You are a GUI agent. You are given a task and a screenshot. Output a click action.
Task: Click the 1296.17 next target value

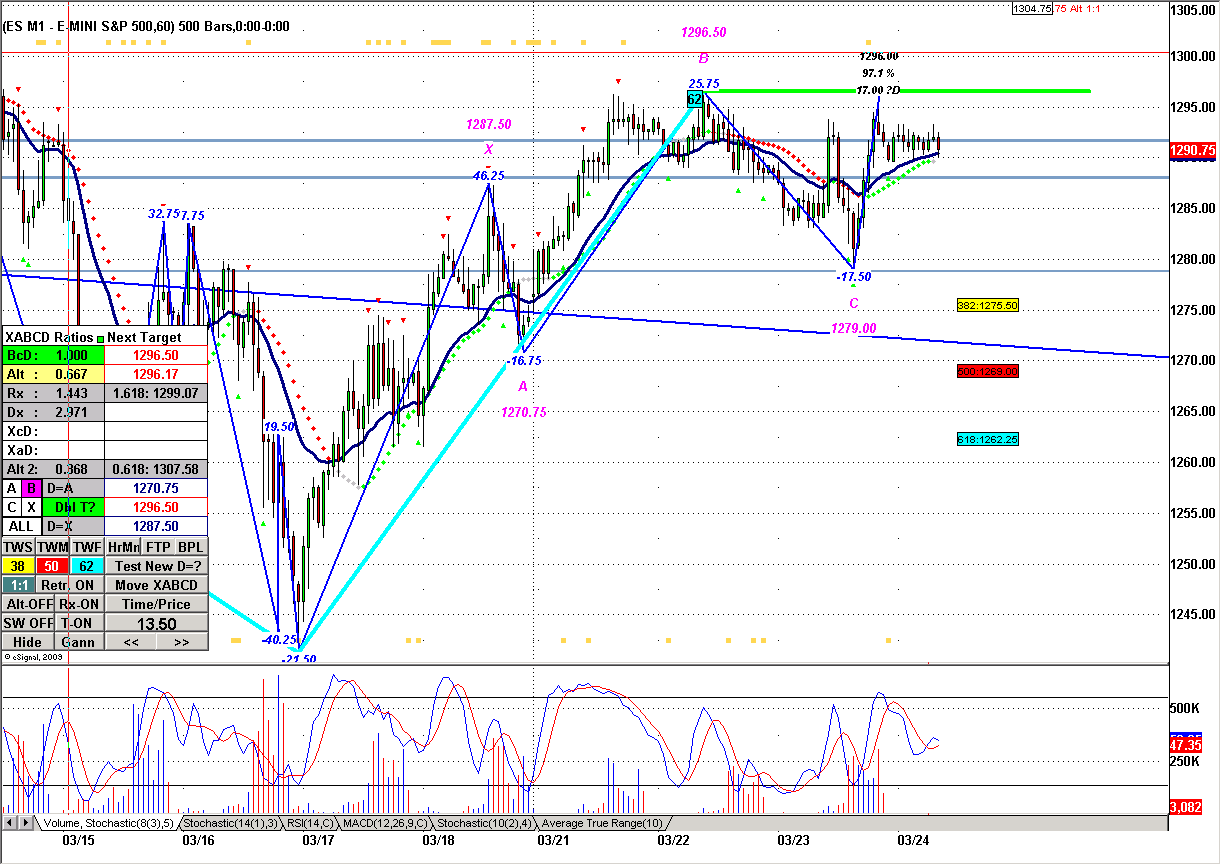point(156,374)
